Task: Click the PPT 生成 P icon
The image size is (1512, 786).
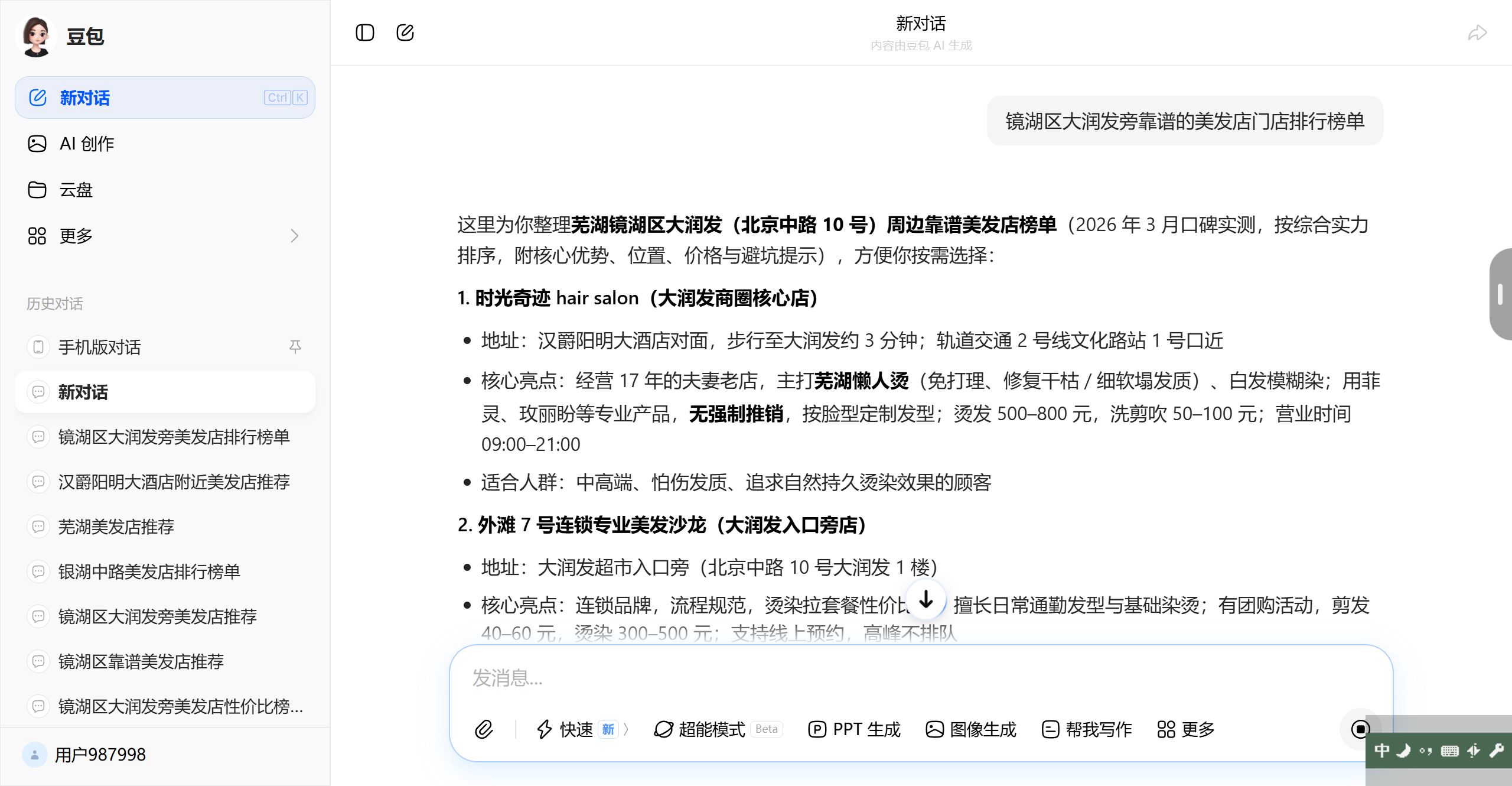Action: (817, 729)
